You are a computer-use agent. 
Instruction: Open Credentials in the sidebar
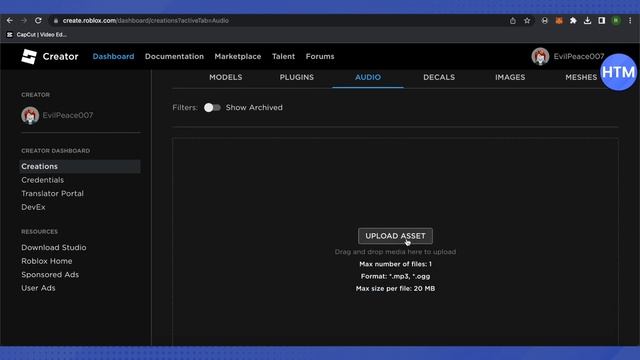(42, 180)
